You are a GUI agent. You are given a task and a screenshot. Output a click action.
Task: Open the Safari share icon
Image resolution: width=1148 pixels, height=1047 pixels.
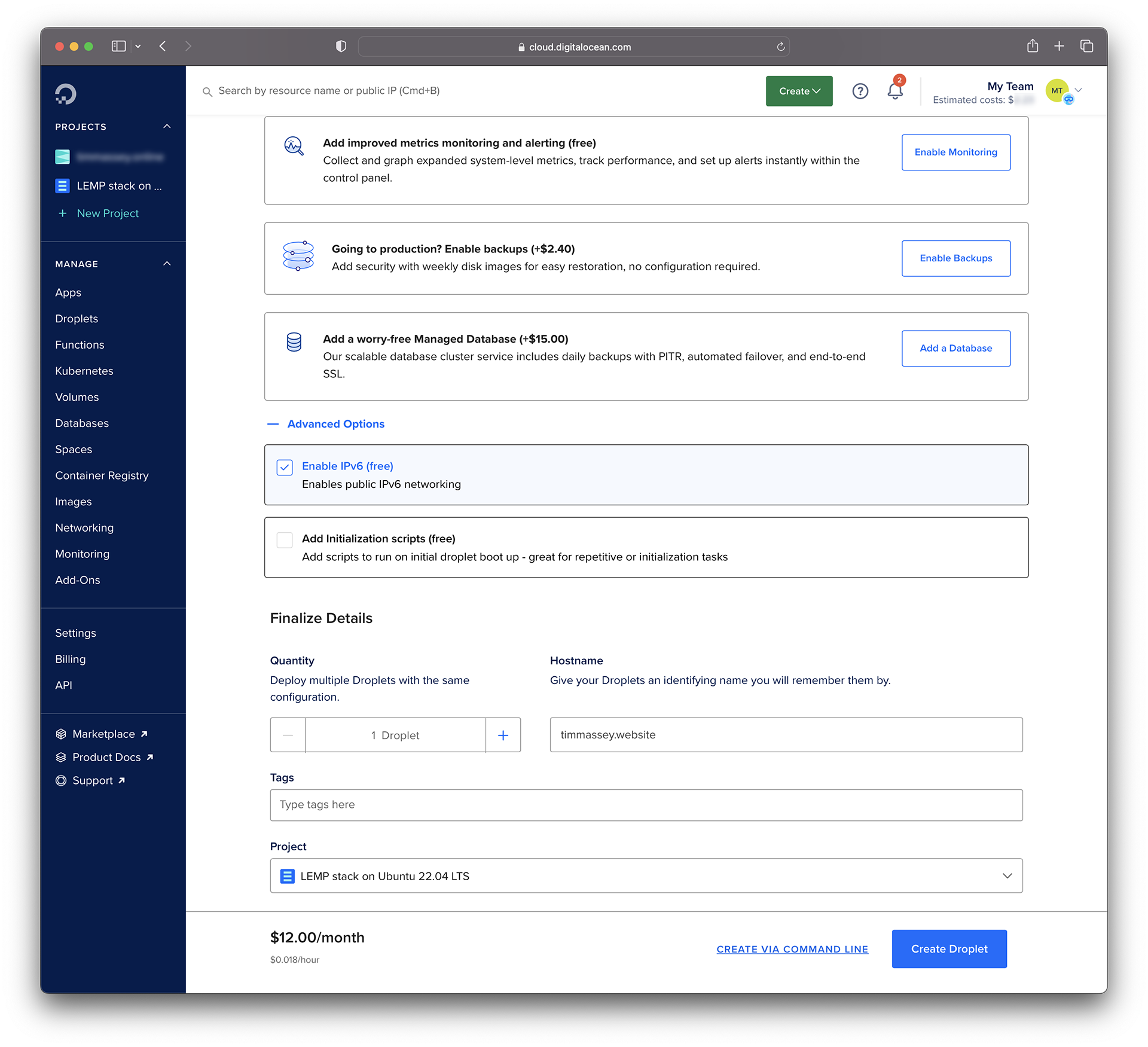1033,46
